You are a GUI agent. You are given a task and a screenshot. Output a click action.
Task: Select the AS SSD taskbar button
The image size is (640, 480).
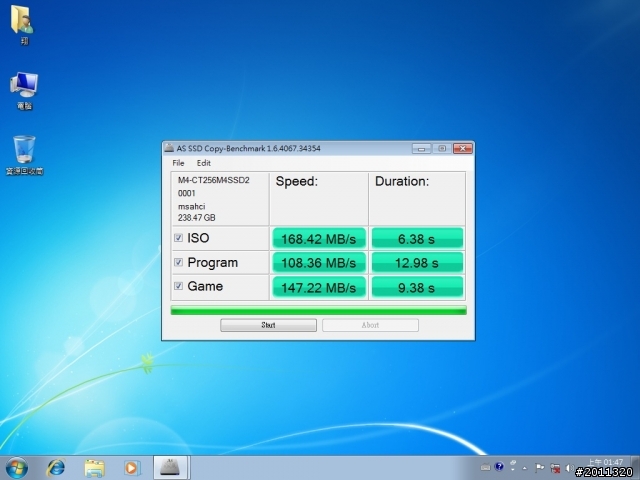click(170, 468)
